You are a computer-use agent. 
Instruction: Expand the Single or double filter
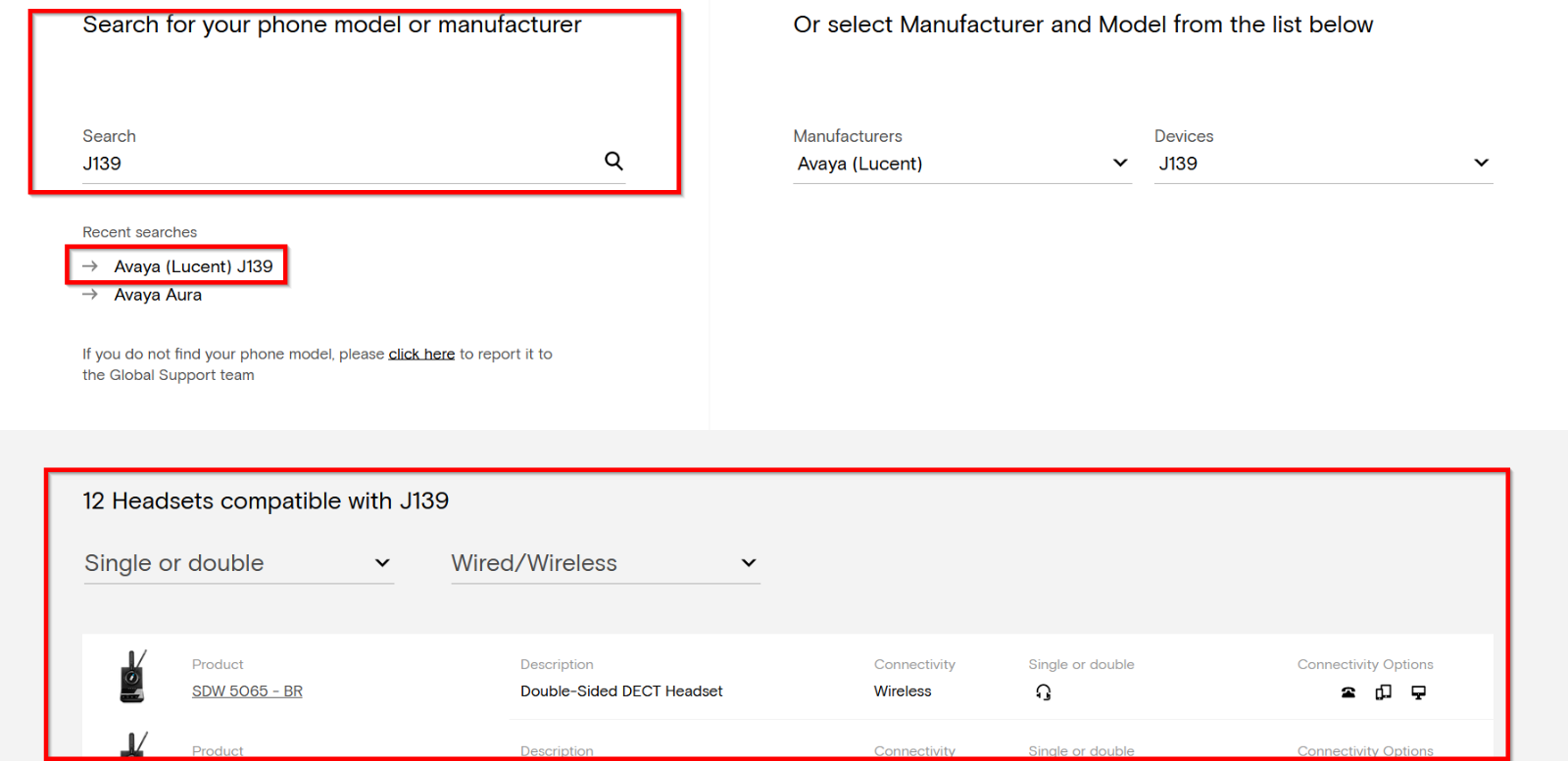click(238, 563)
